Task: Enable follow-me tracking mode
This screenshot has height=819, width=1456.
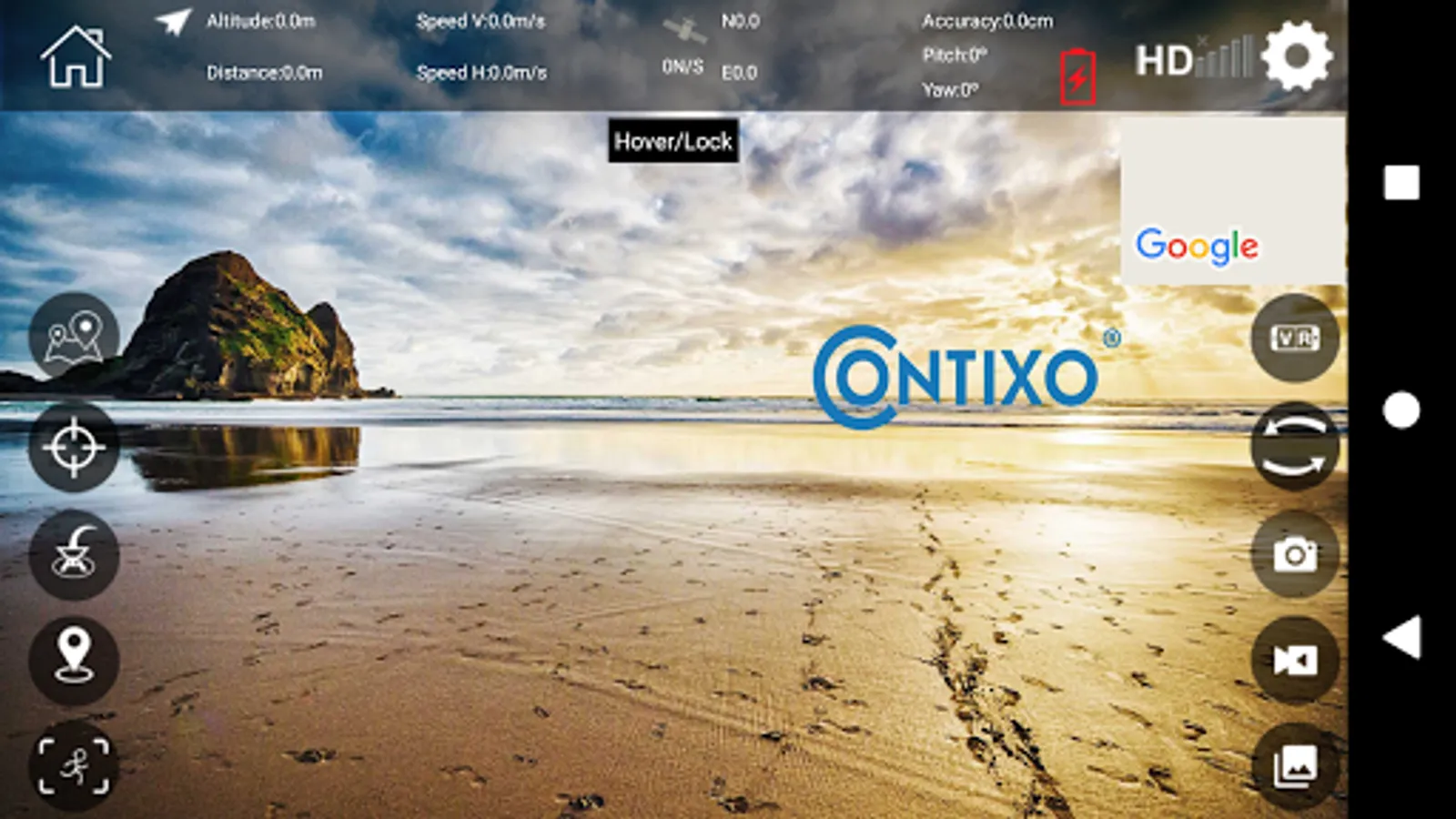Action: 74,766
